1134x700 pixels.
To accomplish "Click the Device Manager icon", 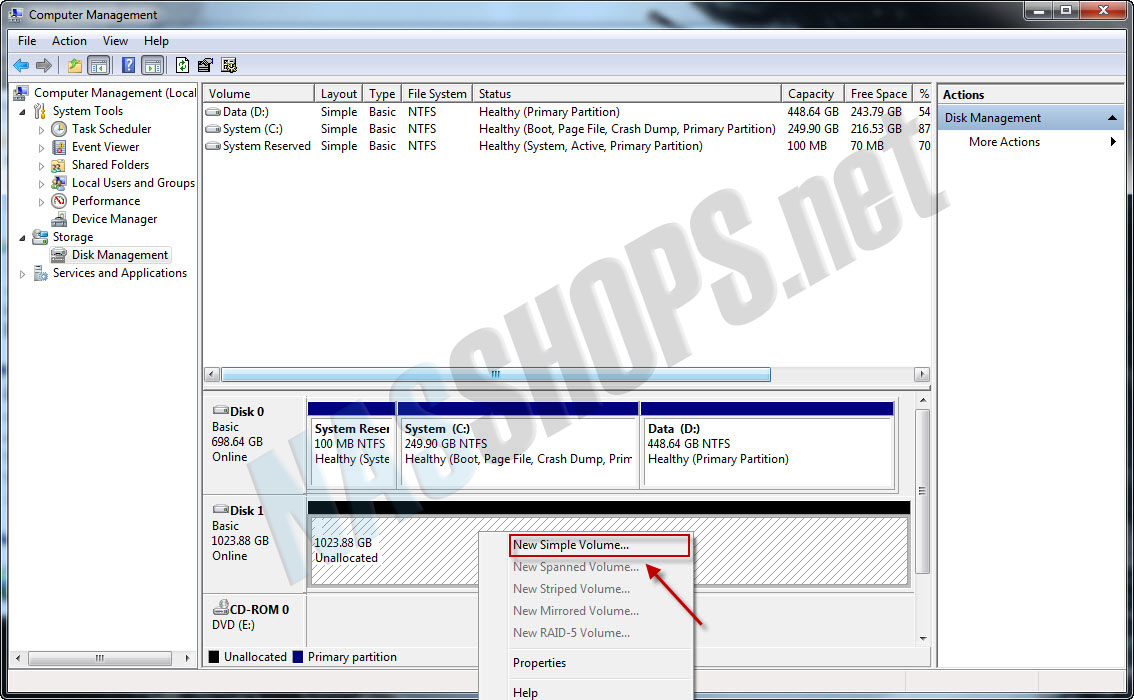I will [x=59, y=219].
